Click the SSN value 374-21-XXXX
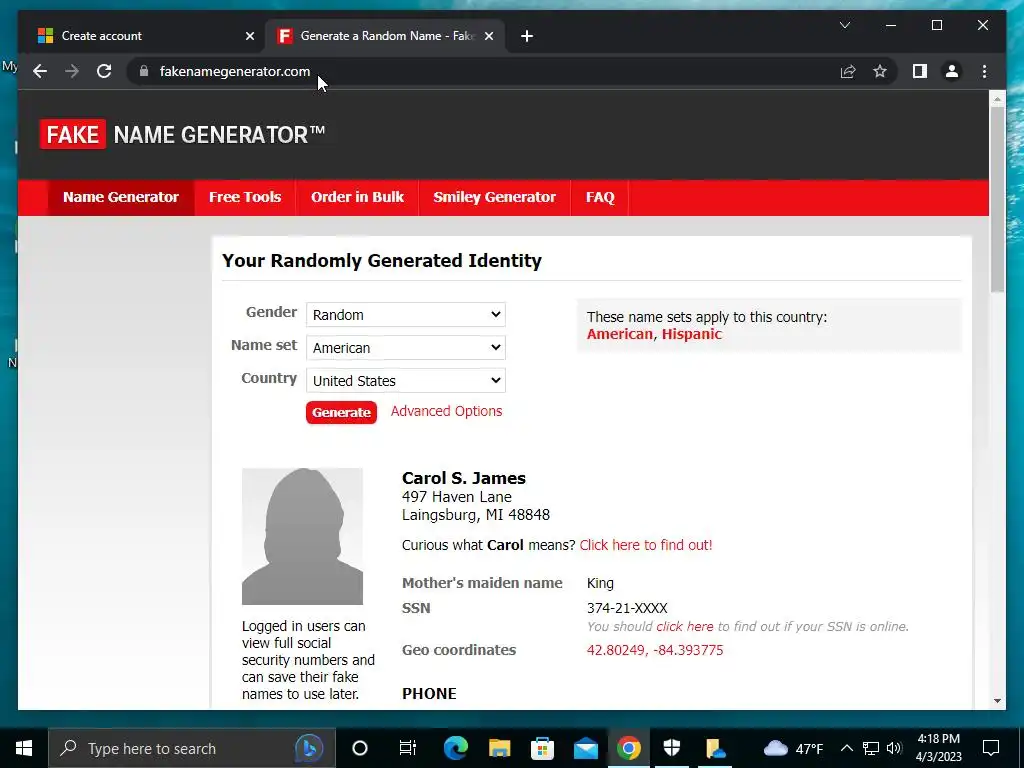This screenshot has height=768, width=1024. 627,609
